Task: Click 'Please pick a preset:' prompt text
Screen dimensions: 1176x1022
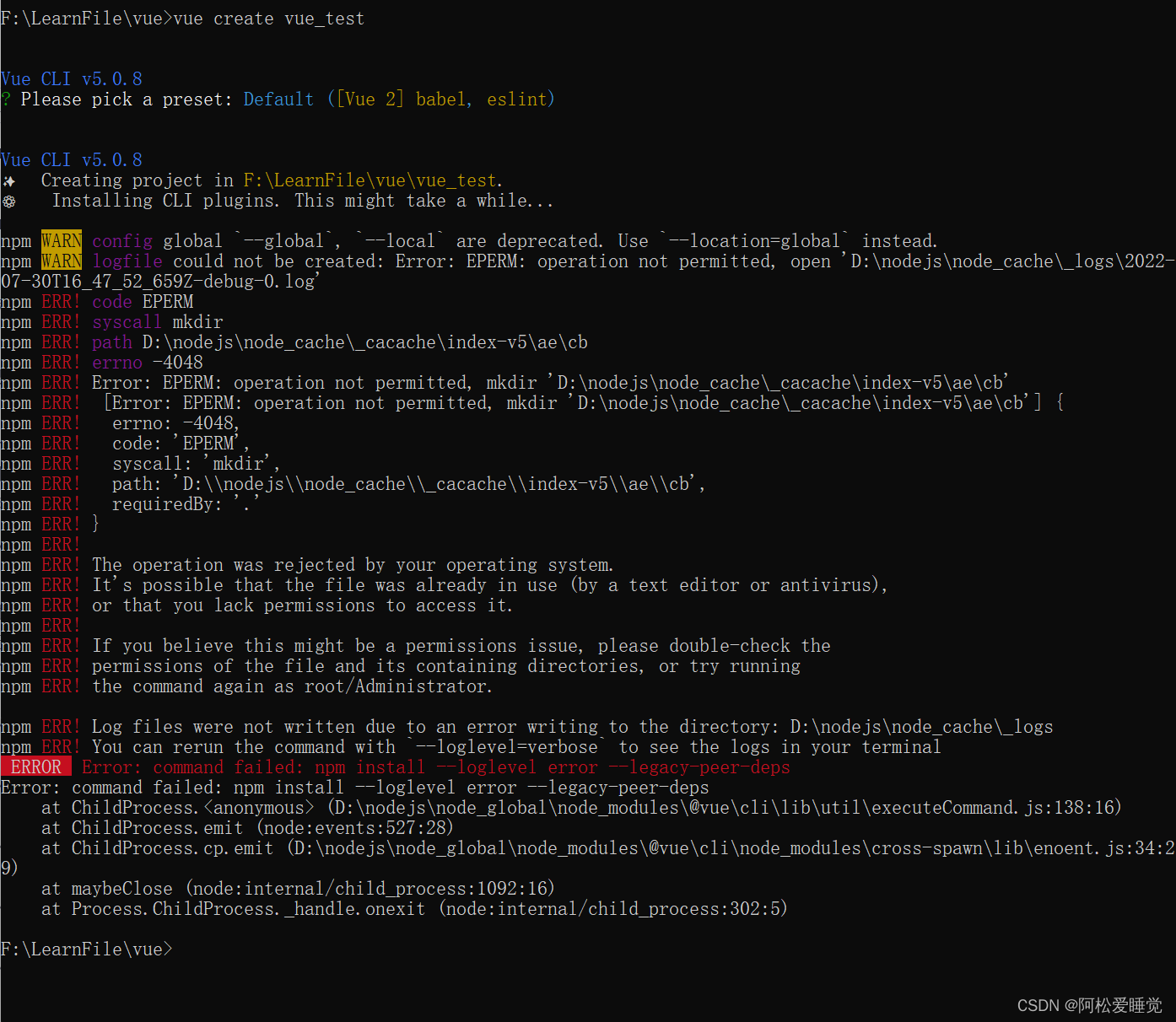Action: click(127, 100)
